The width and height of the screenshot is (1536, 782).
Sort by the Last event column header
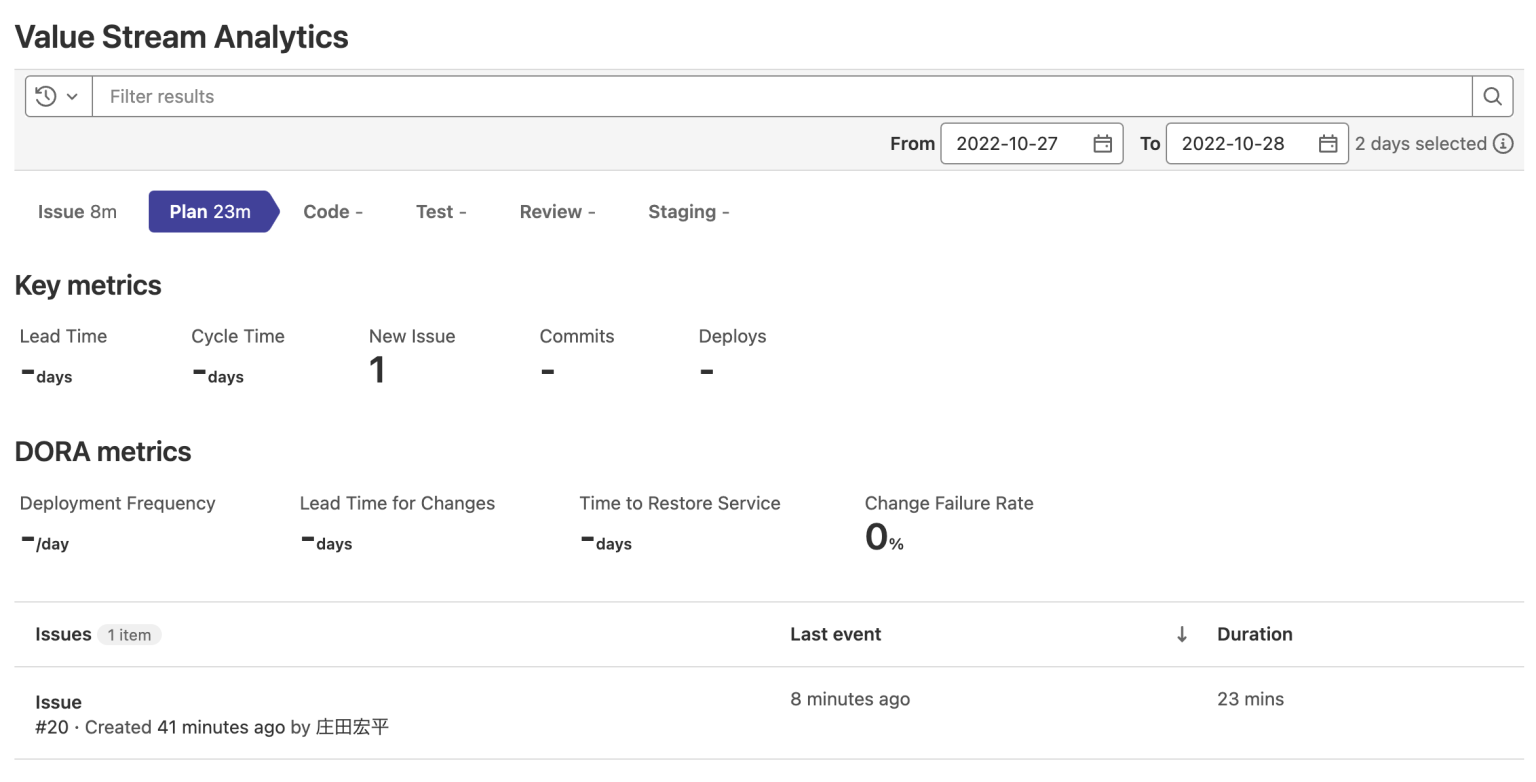point(836,634)
